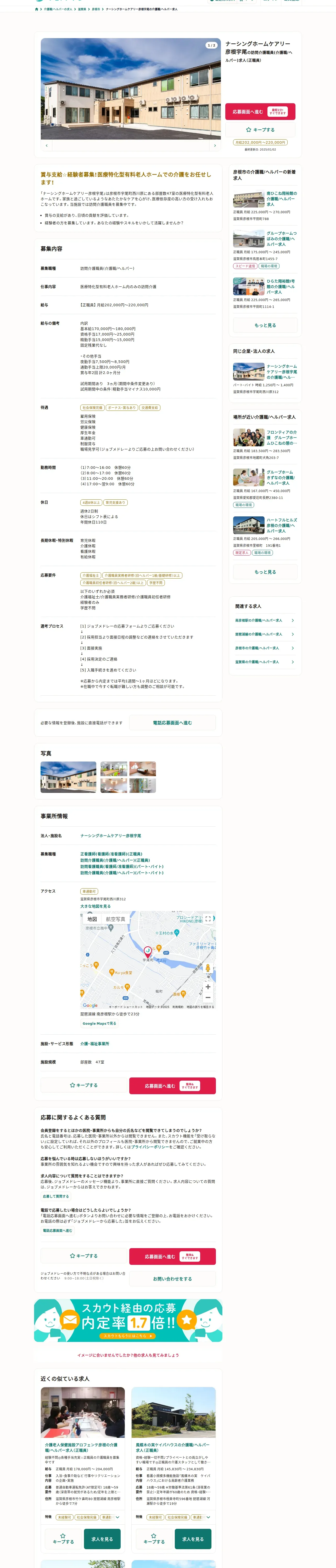Image resolution: width=336 pixels, height=1568 pixels.
Task: Click the Street View pegman on the map
Action: pos(208,968)
